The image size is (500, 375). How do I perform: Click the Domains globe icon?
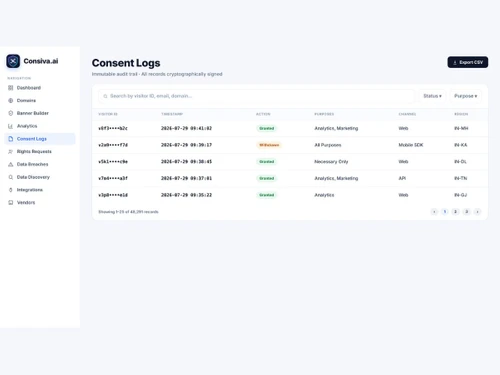(11, 101)
